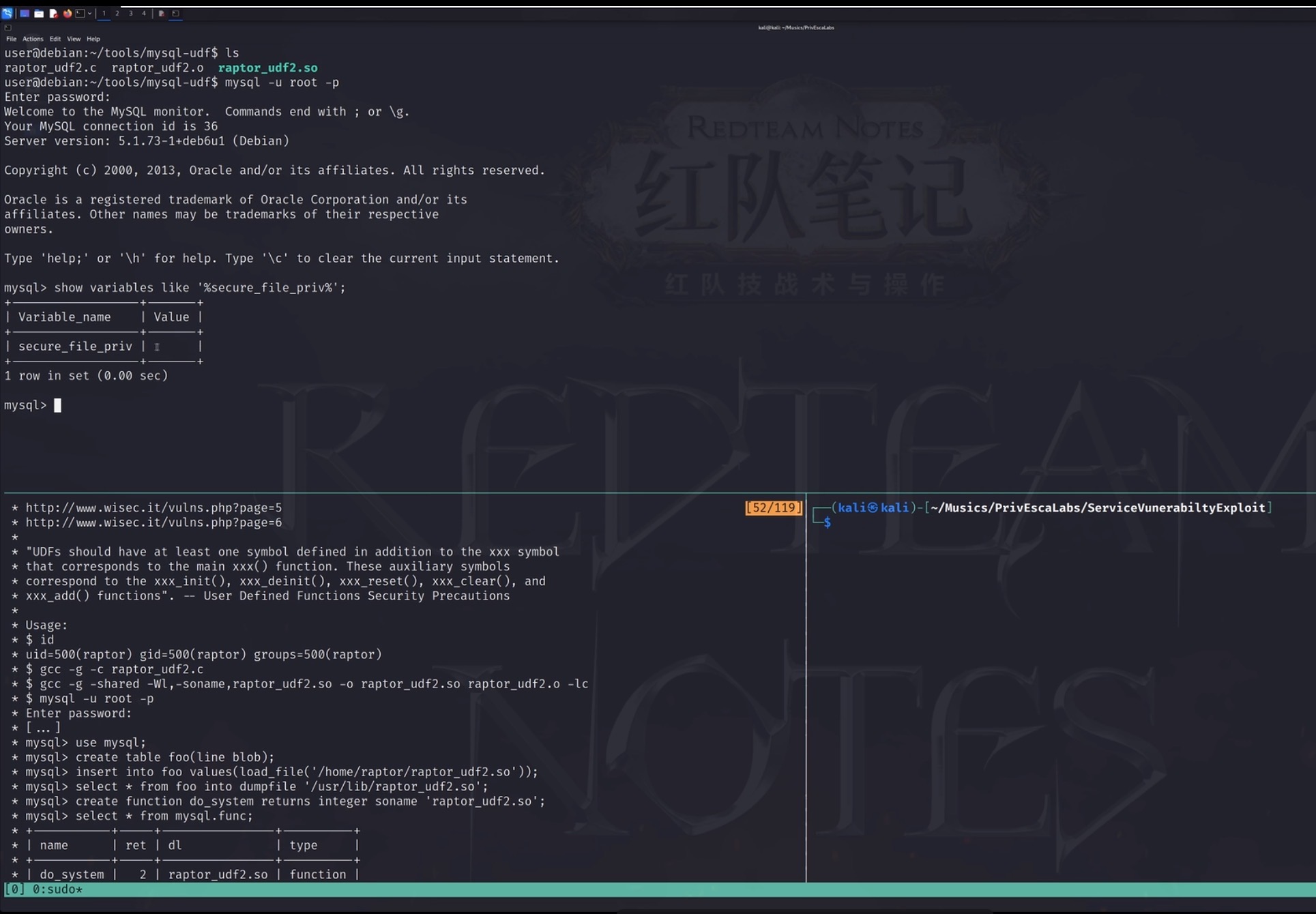Open the Edit menu
Screen dimensions: 1316x914
click(x=55, y=39)
